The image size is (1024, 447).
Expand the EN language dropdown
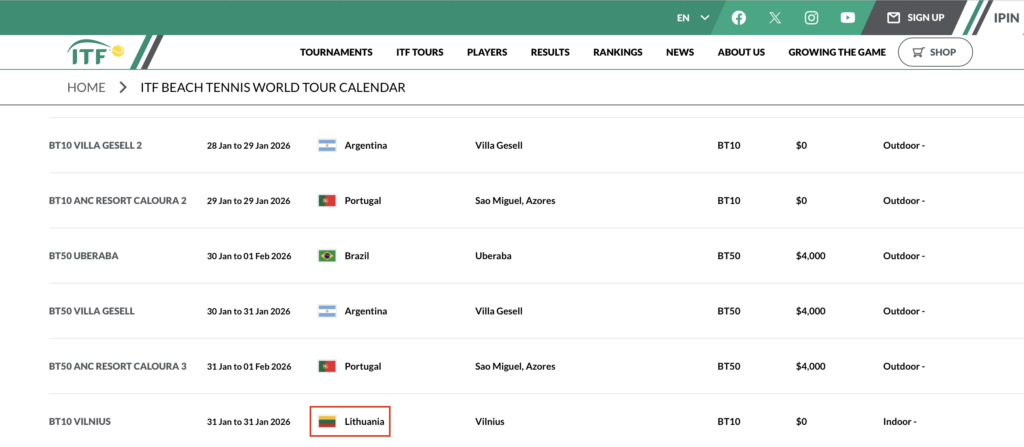[x=693, y=17]
